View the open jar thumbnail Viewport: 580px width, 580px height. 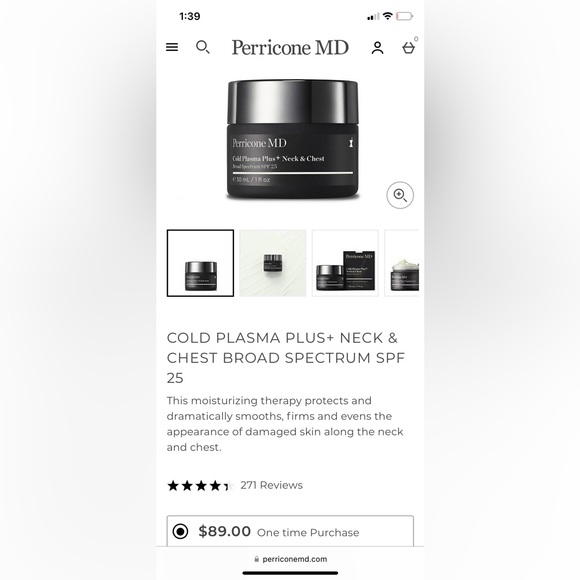click(402, 263)
